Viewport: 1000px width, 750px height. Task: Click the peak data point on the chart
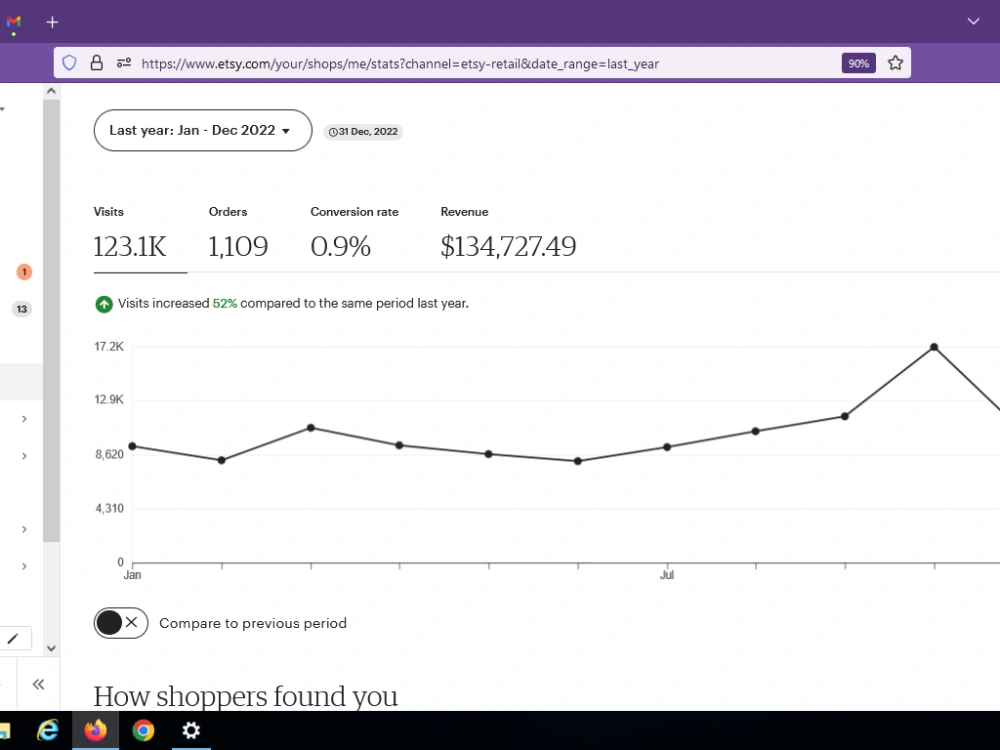coord(934,347)
